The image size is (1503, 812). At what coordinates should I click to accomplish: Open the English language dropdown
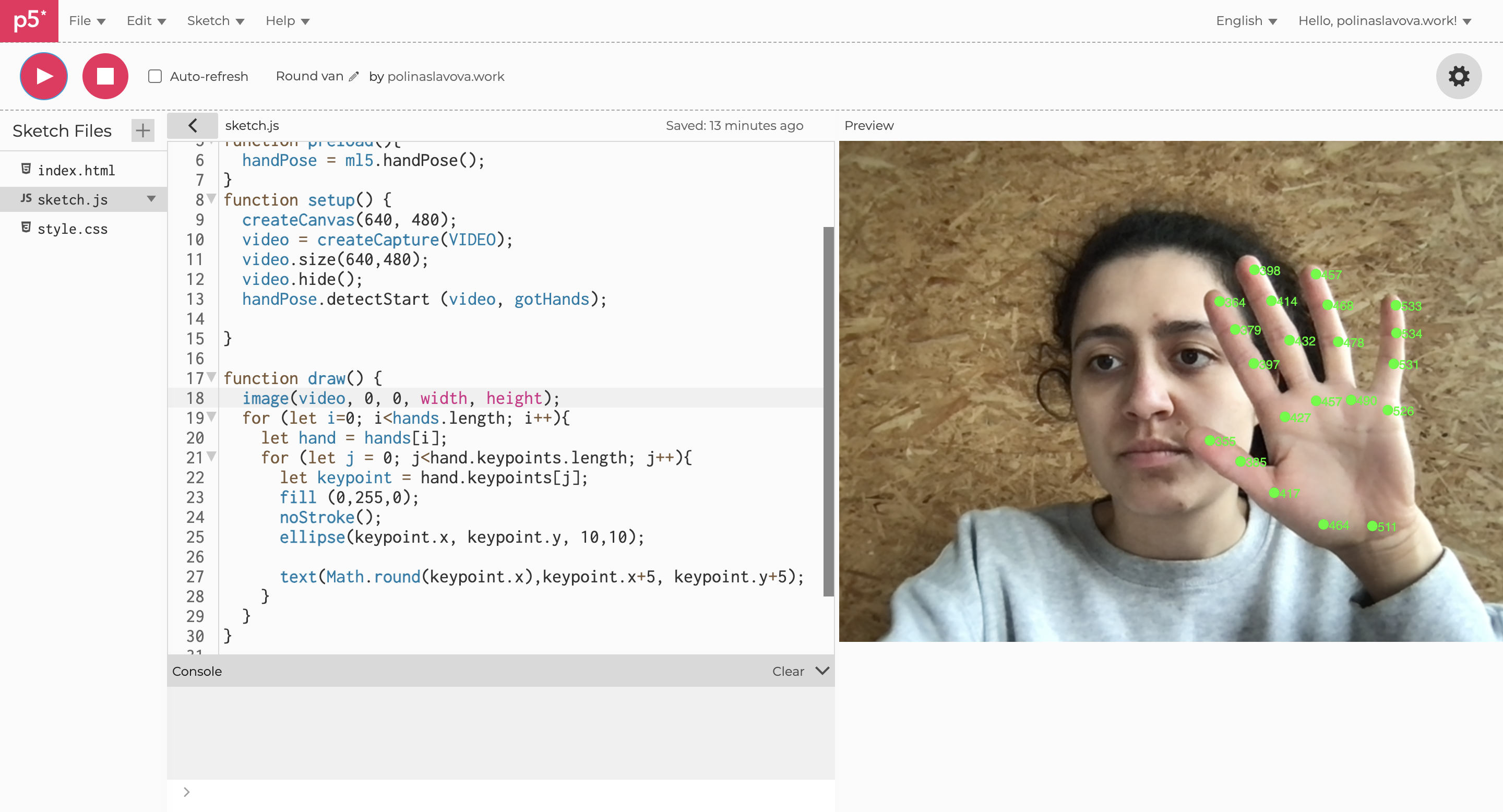tap(1246, 21)
